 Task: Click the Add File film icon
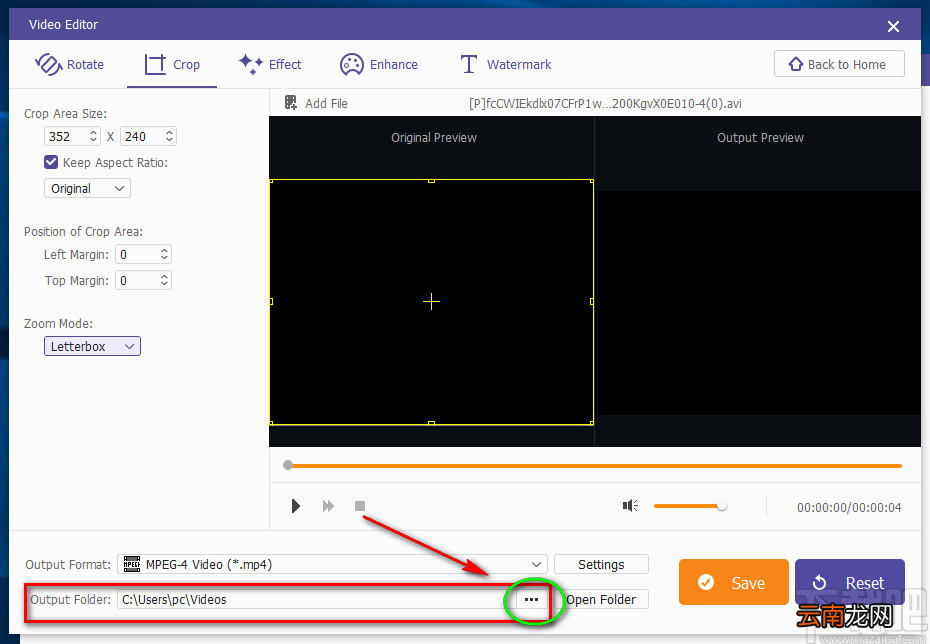[x=291, y=103]
